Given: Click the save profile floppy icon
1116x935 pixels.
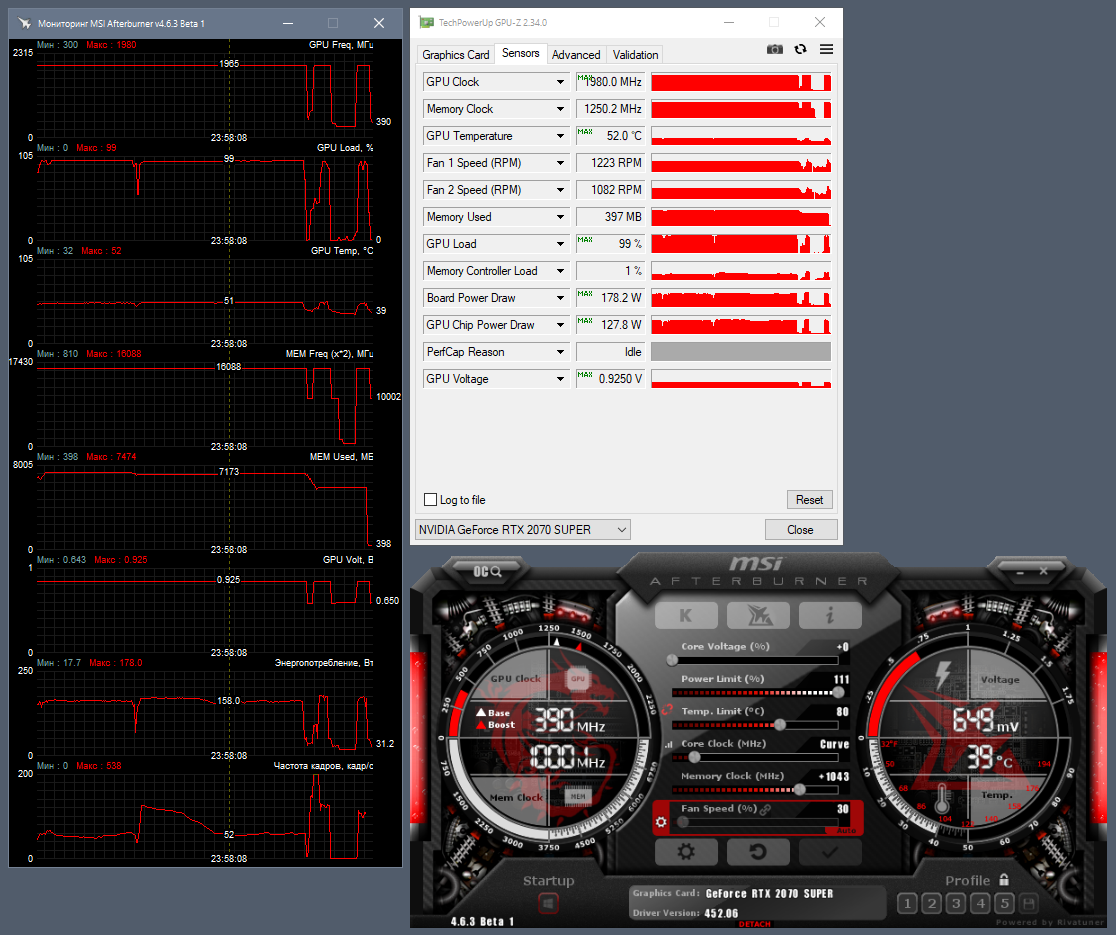Looking at the screenshot, I should click(1028, 904).
